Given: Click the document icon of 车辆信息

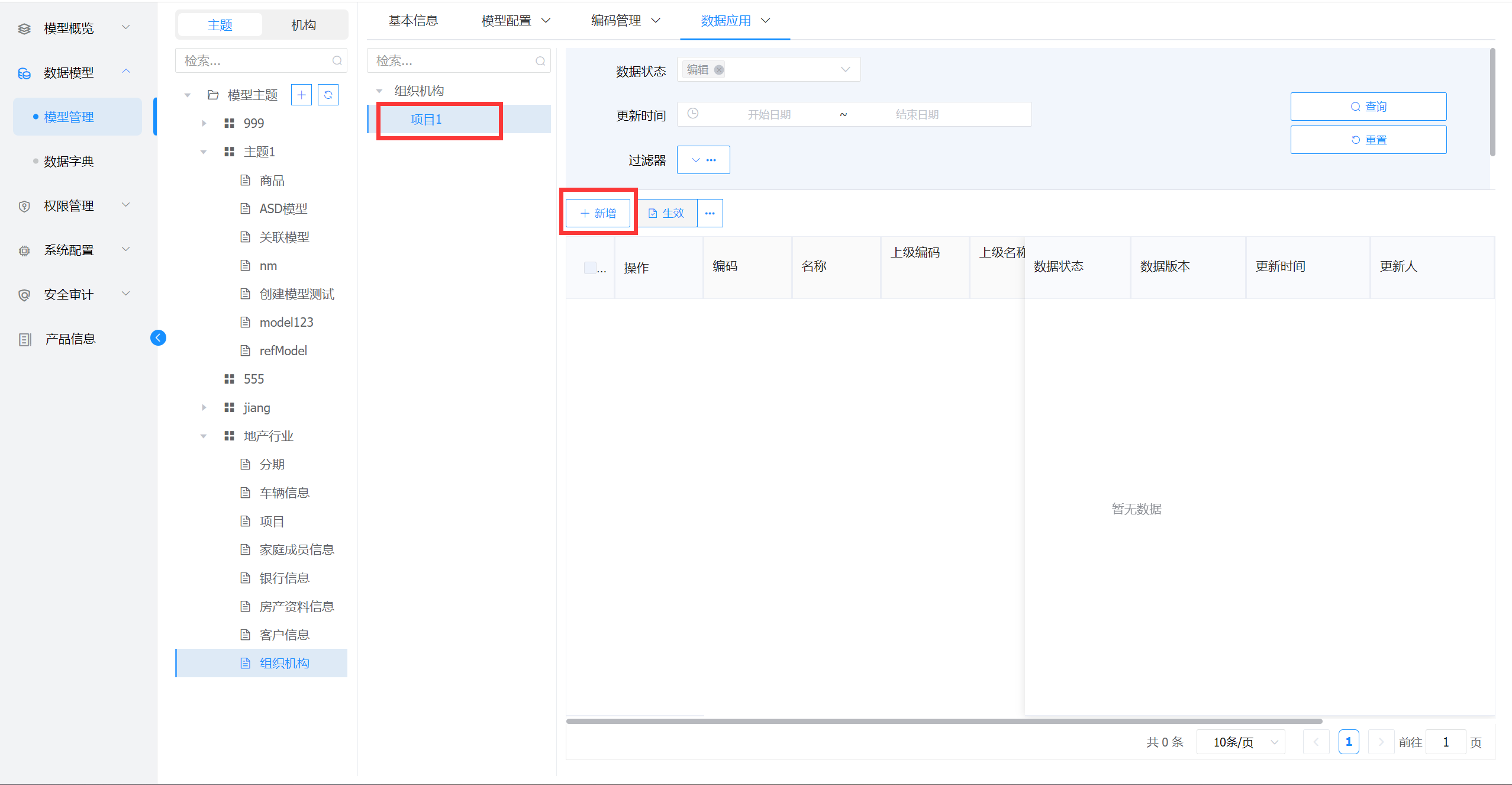Looking at the screenshot, I should 246,493.
